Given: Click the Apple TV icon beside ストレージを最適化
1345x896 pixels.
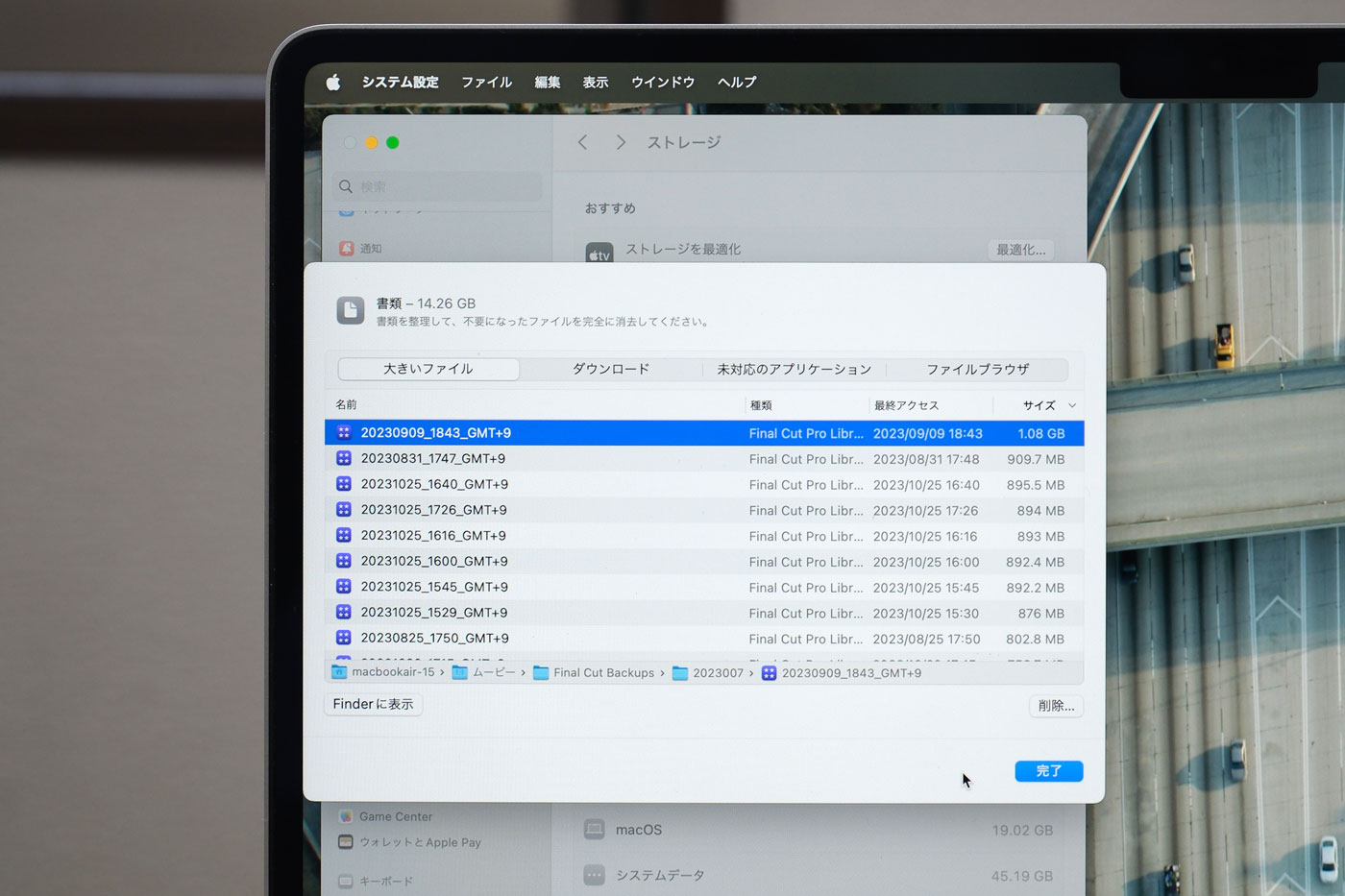Looking at the screenshot, I should pyautogui.click(x=599, y=253).
